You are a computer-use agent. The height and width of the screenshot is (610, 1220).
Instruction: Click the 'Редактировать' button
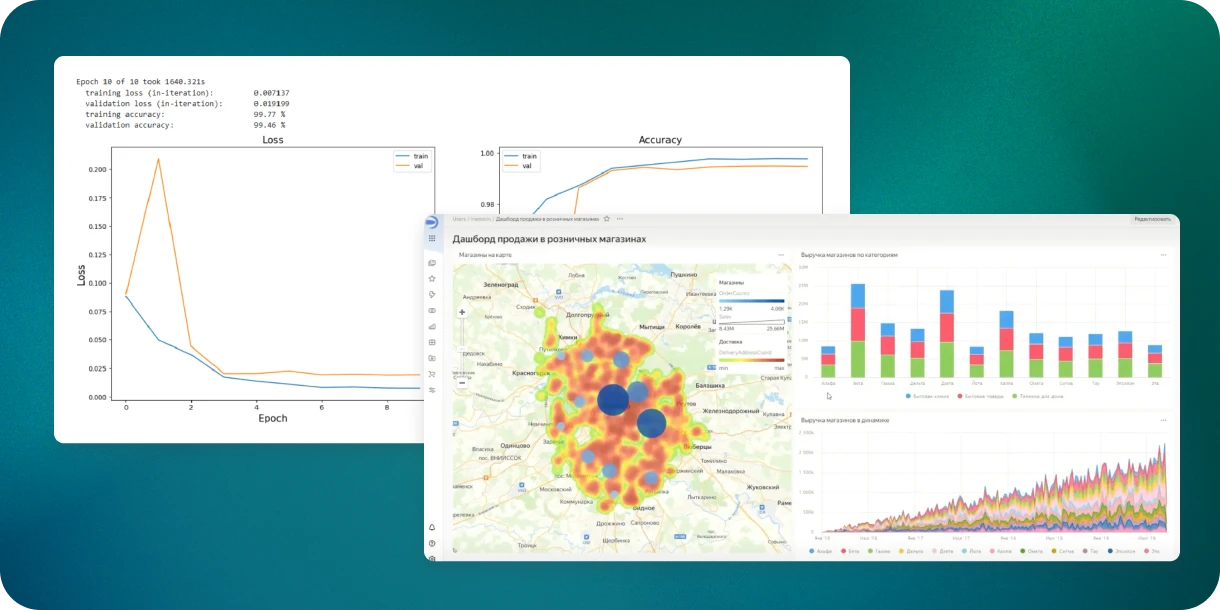(1151, 218)
